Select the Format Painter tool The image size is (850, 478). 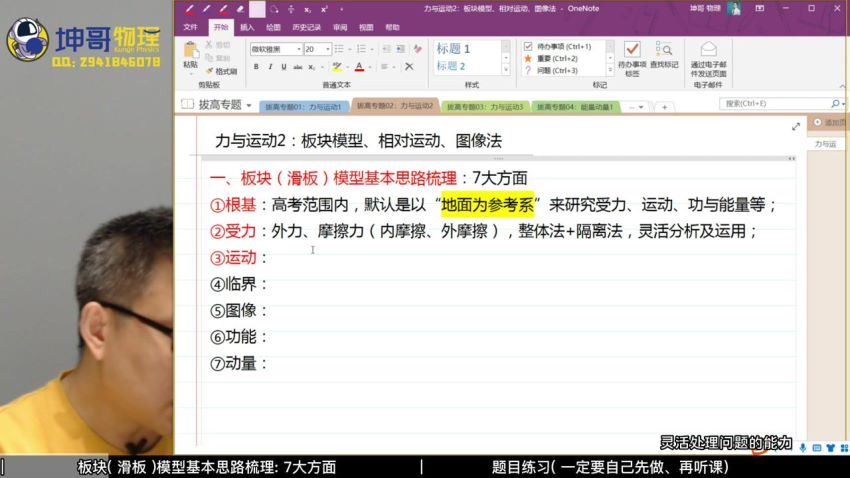pos(221,71)
